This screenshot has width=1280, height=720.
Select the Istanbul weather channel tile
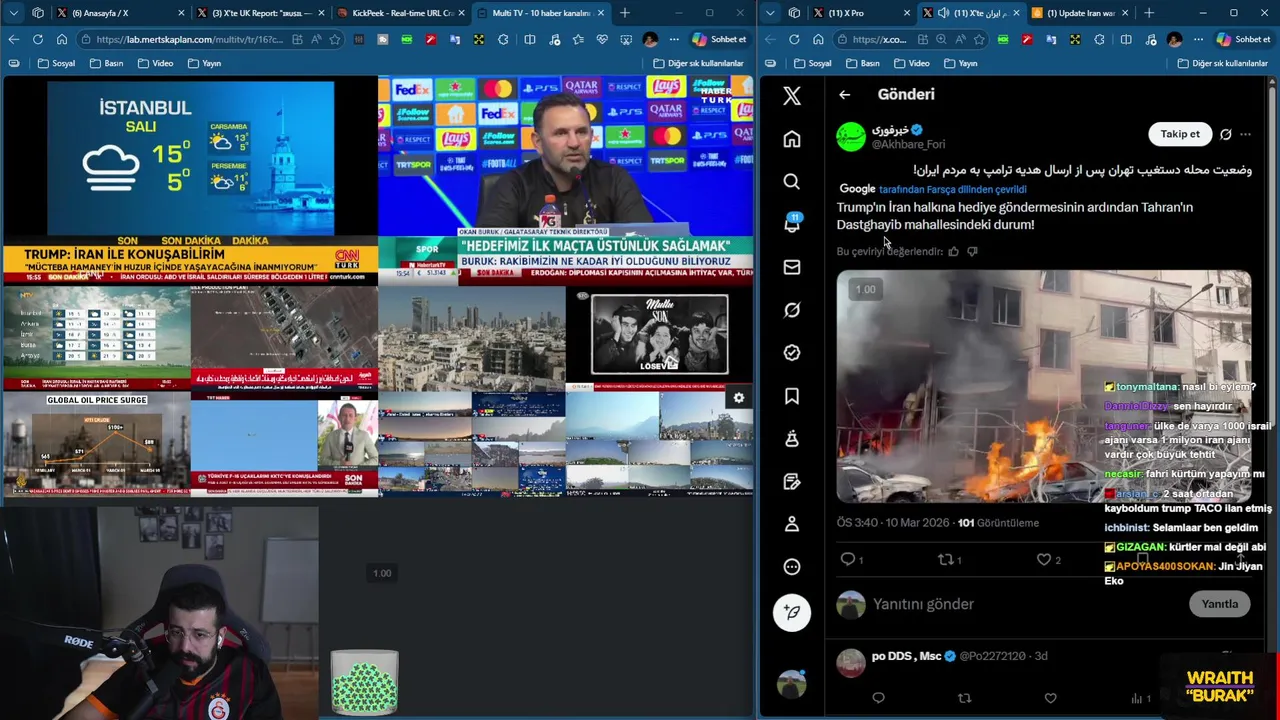pos(190,180)
